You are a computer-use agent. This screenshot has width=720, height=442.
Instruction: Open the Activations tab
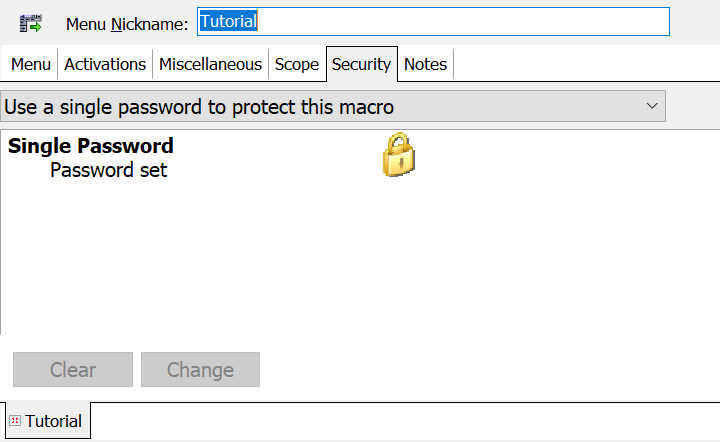click(x=105, y=64)
